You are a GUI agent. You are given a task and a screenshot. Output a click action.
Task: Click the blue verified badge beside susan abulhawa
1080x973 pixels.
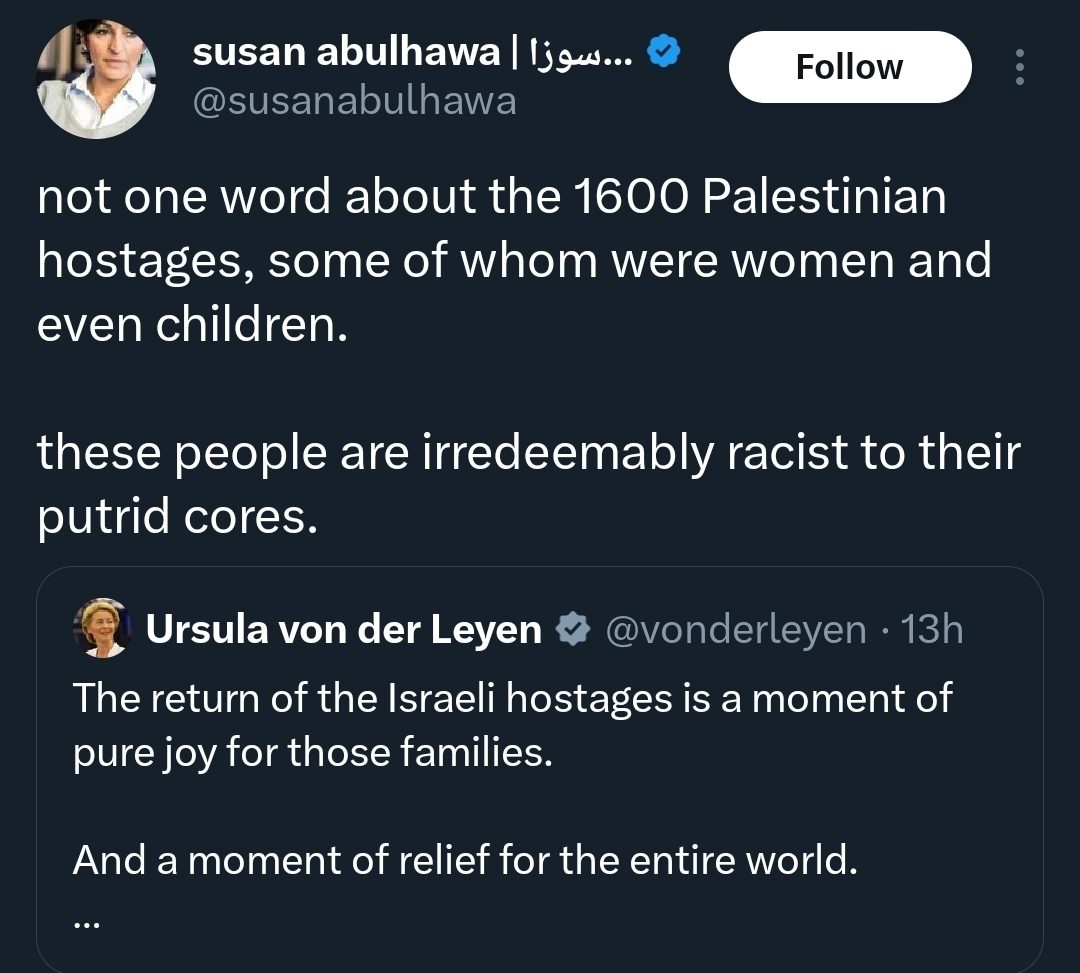(x=666, y=50)
